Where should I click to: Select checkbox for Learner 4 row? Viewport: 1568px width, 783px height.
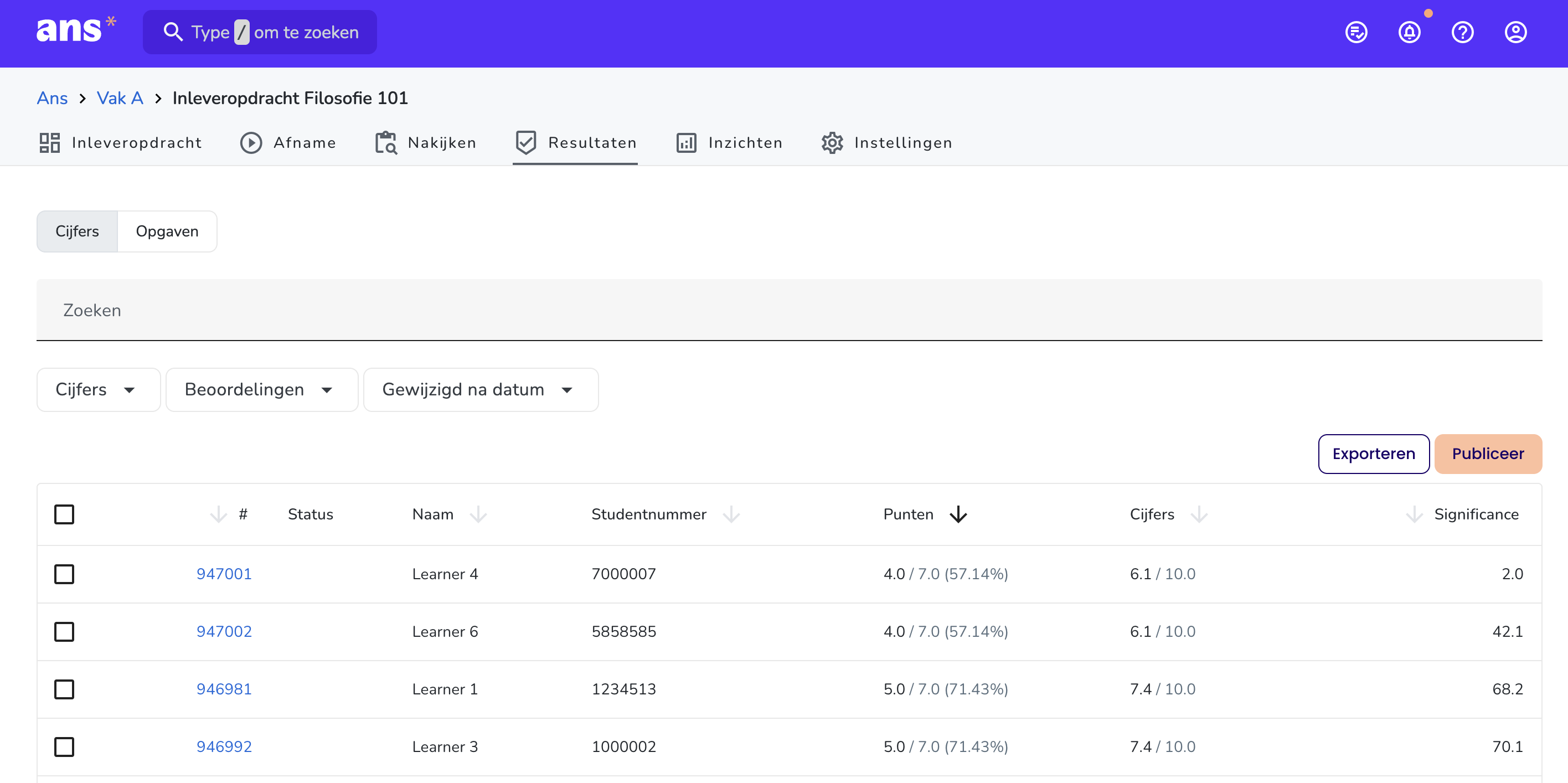[x=64, y=574]
